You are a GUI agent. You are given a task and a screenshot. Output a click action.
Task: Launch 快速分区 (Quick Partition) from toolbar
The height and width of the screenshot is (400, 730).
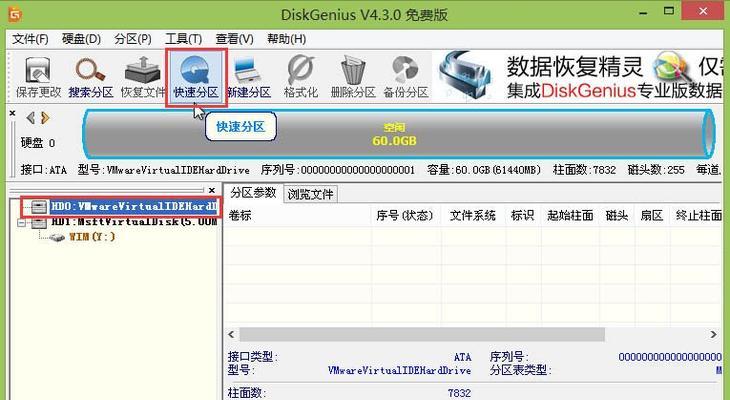coord(196,77)
